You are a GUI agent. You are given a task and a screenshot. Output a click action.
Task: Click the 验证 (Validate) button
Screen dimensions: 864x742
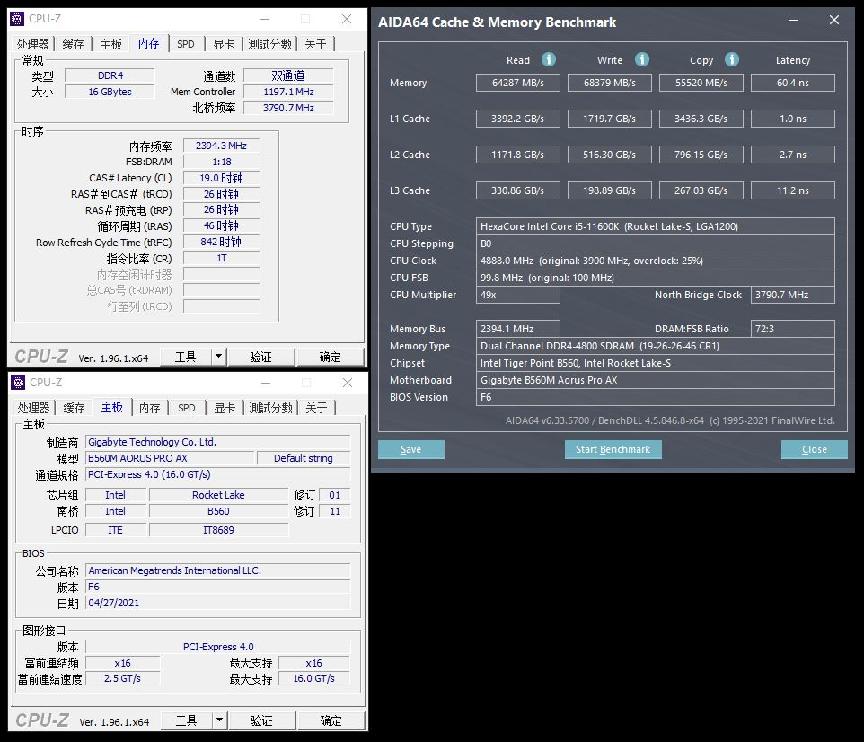261,357
